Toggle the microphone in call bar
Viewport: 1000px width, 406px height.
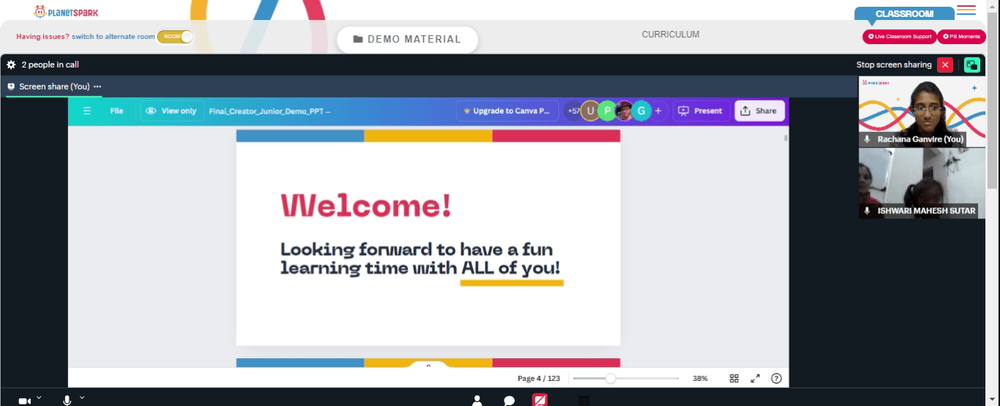click(67, 400)
